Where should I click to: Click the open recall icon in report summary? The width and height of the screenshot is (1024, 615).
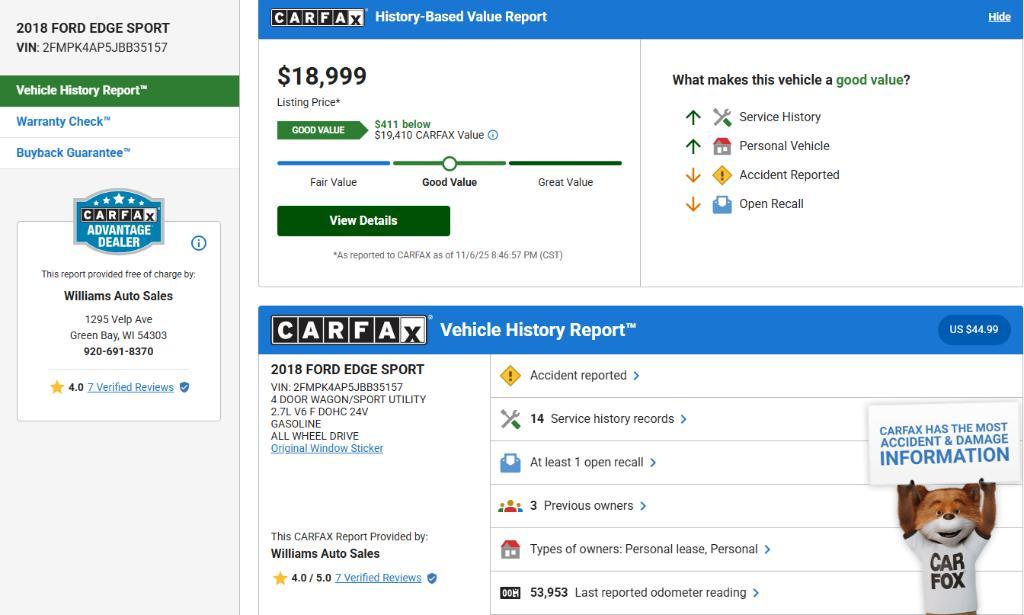(510, 462)
